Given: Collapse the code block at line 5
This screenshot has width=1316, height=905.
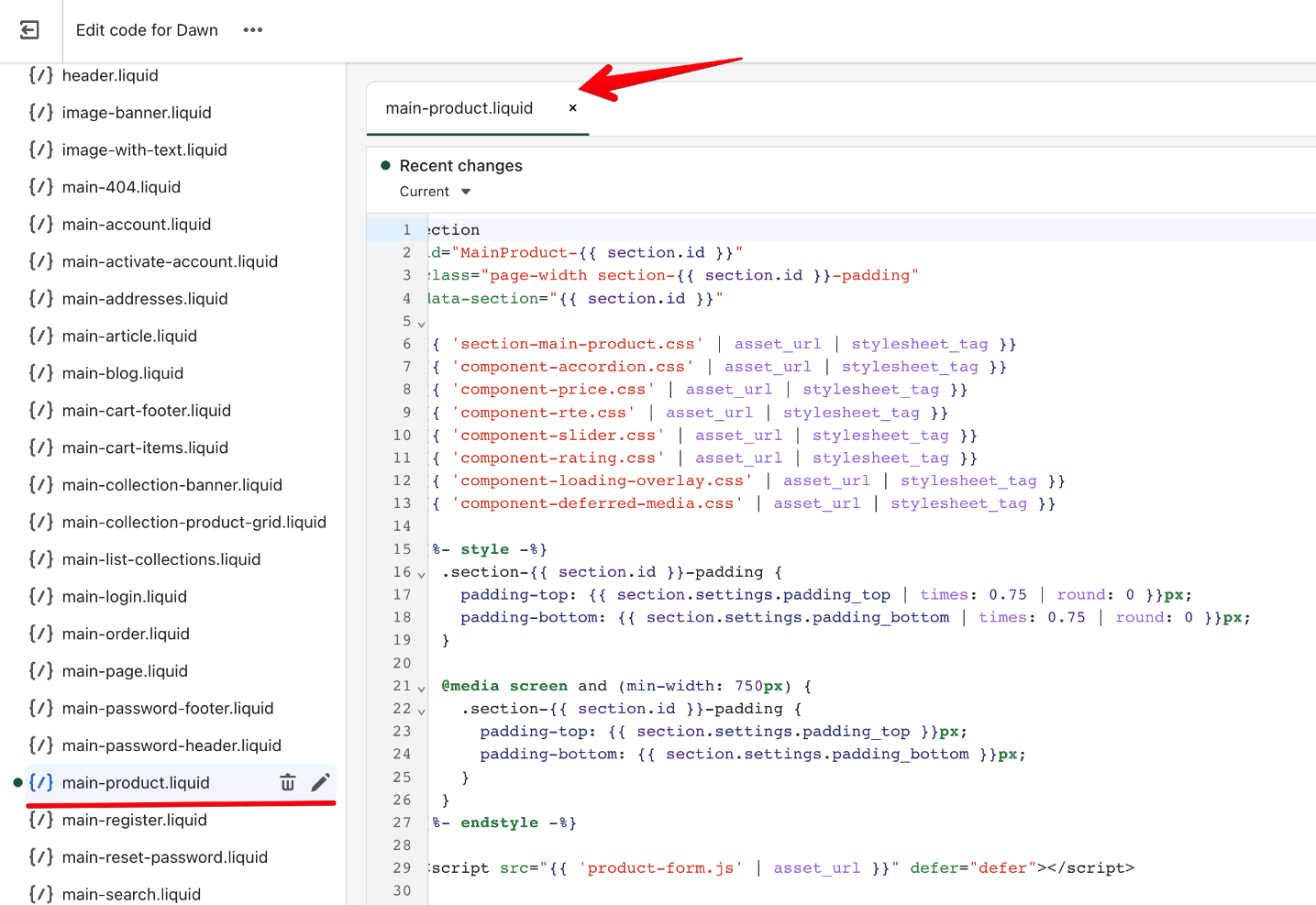Looking at the screenshot, I should (419, 322).
